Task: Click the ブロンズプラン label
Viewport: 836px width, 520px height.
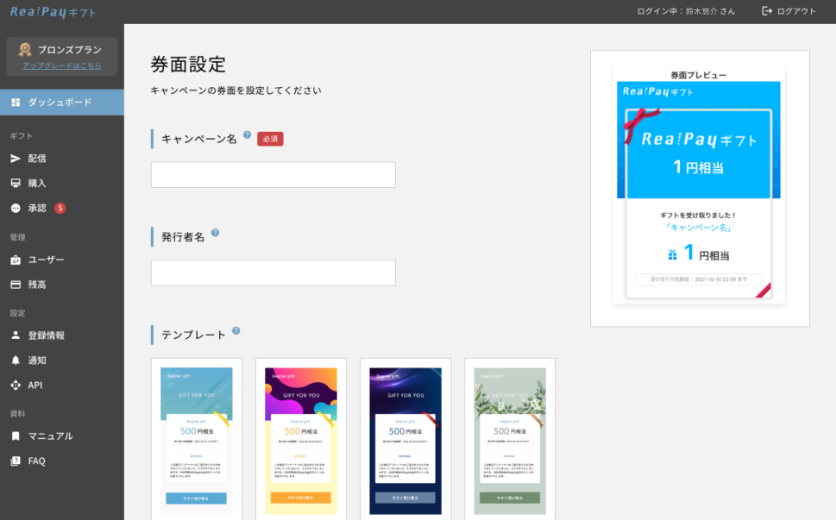Action: click(x=70, y=50)
